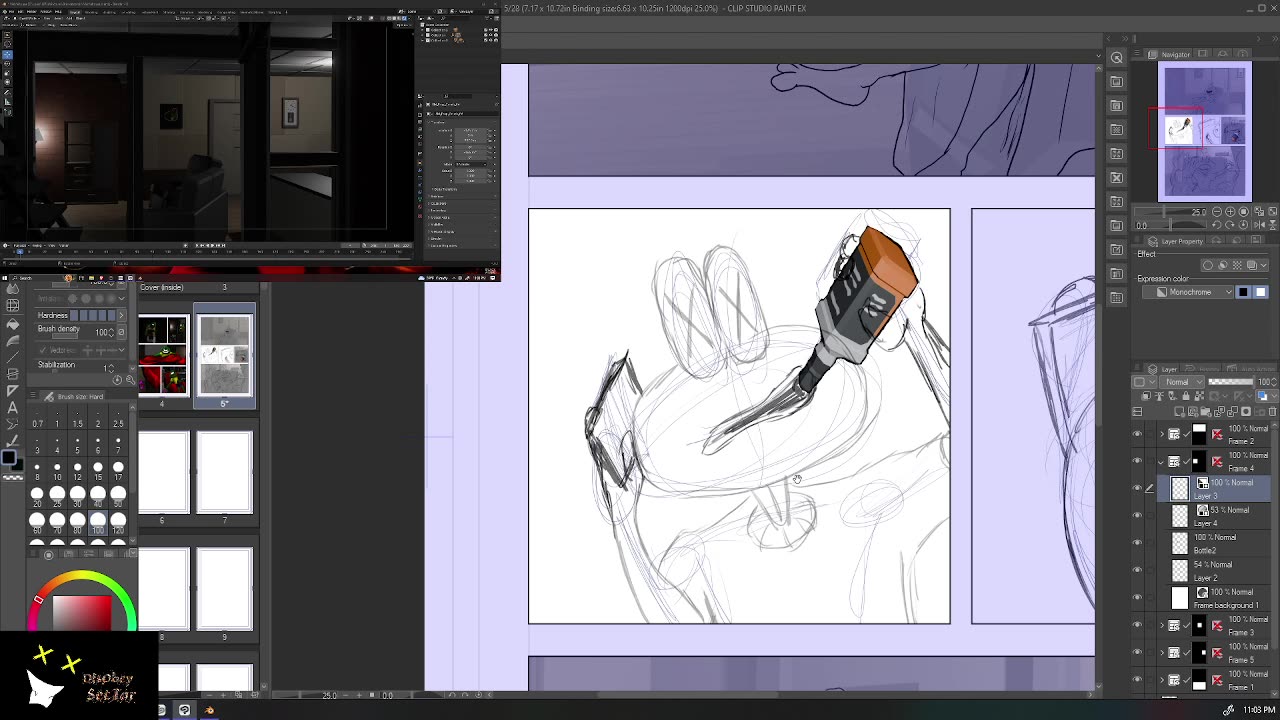Screen dimensions: 1280x720
Task: Hide Frame 5 folder visibility
Action: click(x=1137, y=652)
